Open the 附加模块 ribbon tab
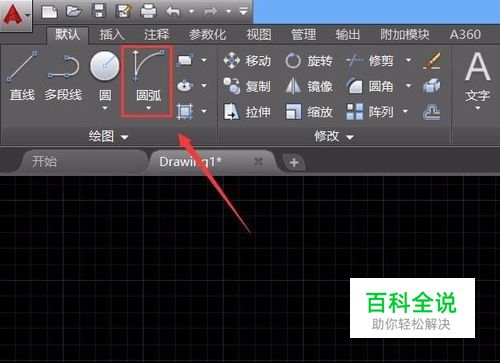 [x=405, y=35]
